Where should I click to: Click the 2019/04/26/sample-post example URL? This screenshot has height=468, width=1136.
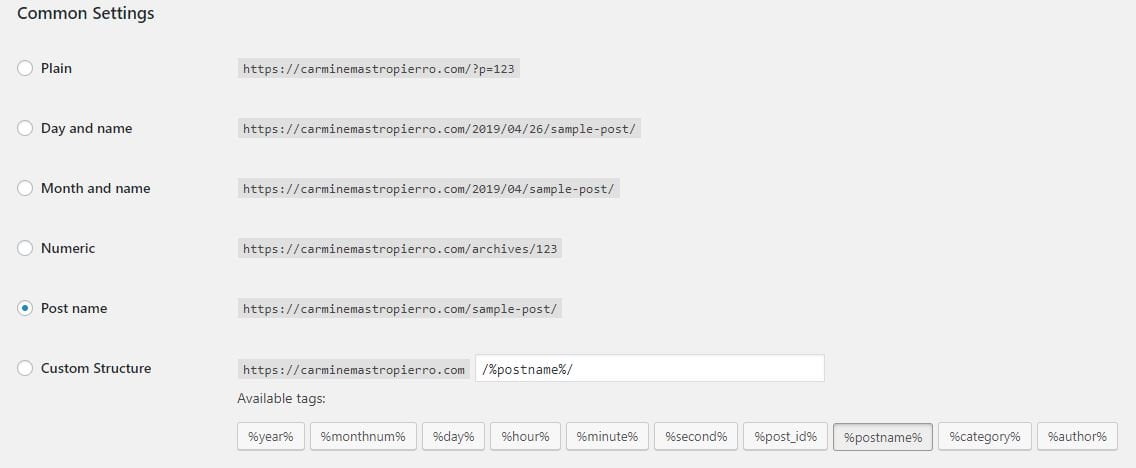(439, 129)
